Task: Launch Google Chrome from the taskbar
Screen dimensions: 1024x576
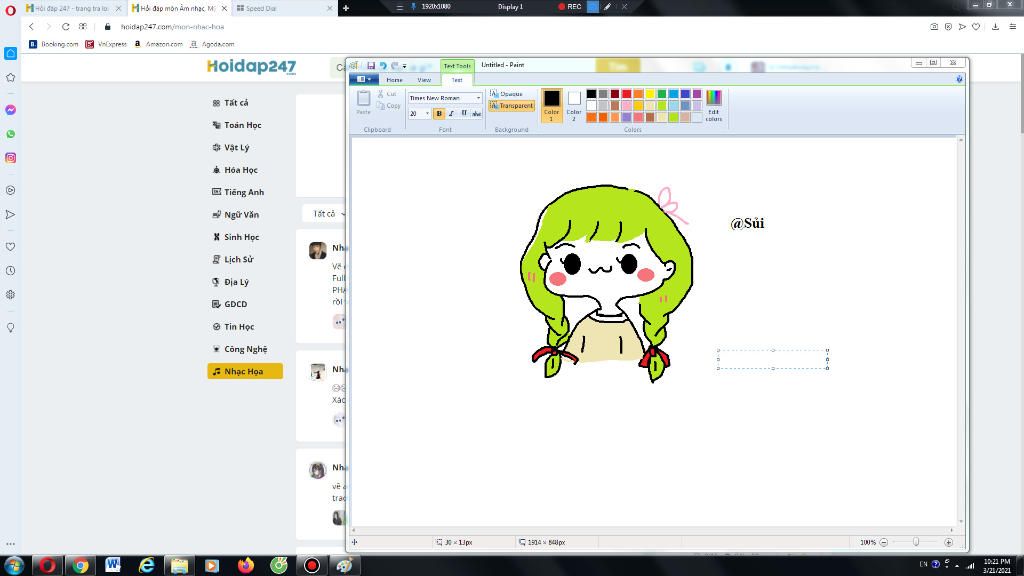Action: (80, 566)
